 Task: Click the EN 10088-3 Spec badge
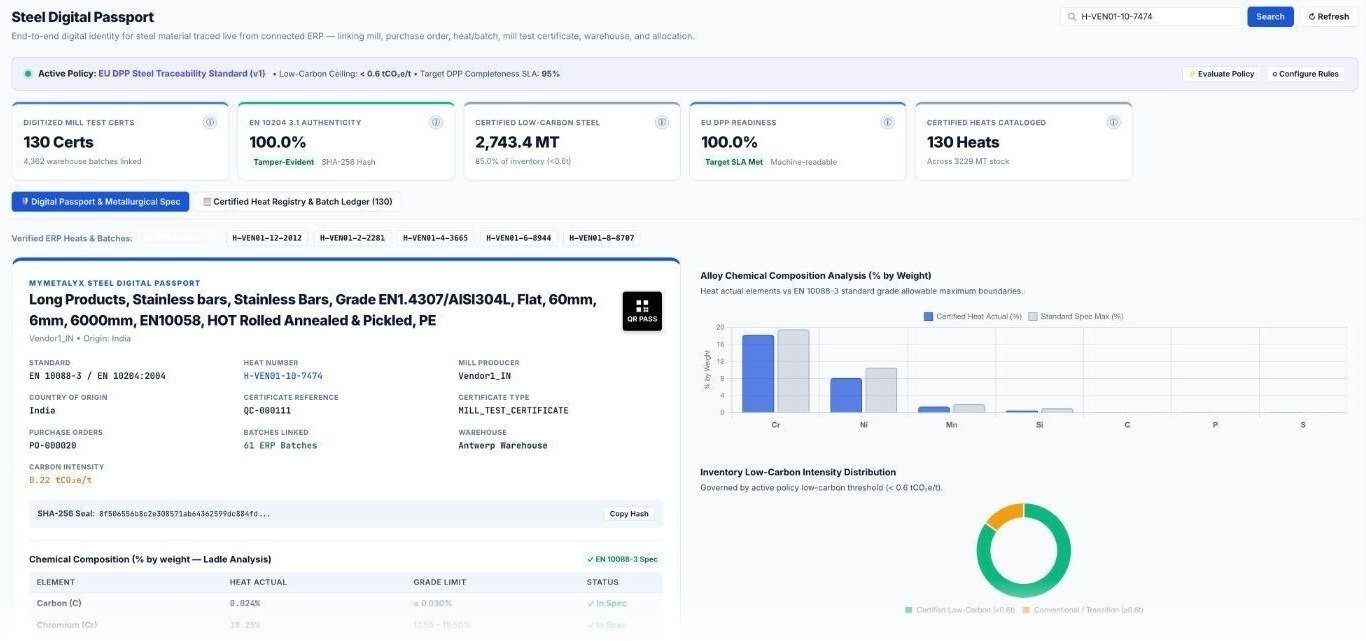tap(622, 559)
